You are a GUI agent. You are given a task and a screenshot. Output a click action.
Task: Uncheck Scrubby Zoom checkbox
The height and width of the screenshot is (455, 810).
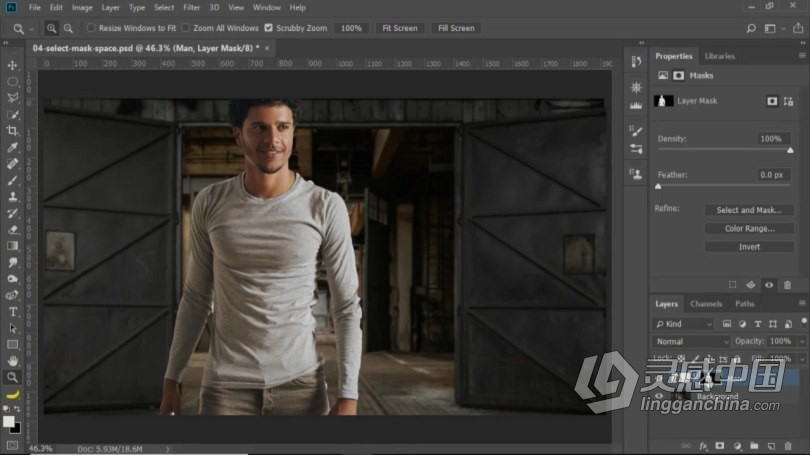tap(269, 28)
